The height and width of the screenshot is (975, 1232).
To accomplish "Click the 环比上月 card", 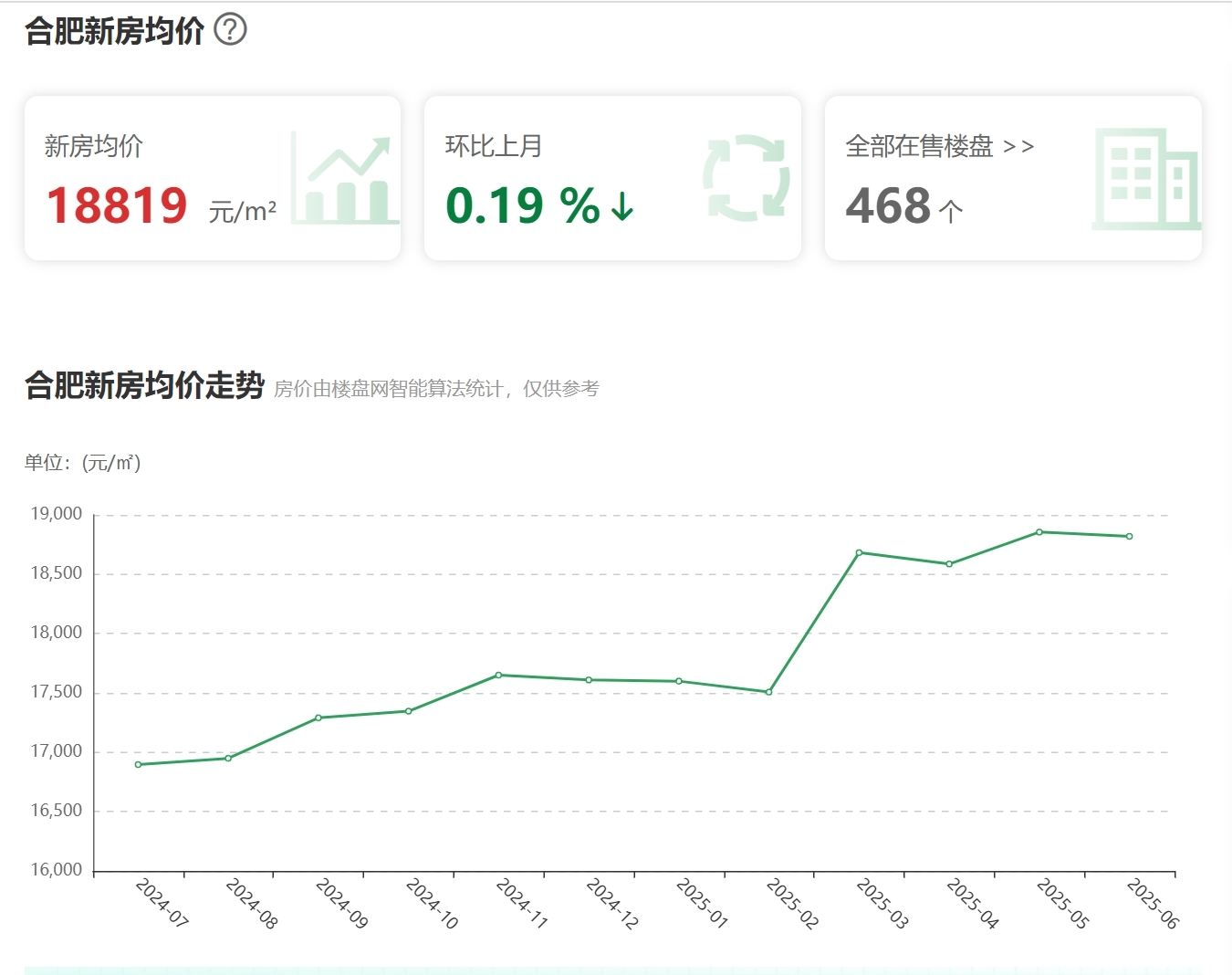I will pyautogui.click(x=612, y=178).
